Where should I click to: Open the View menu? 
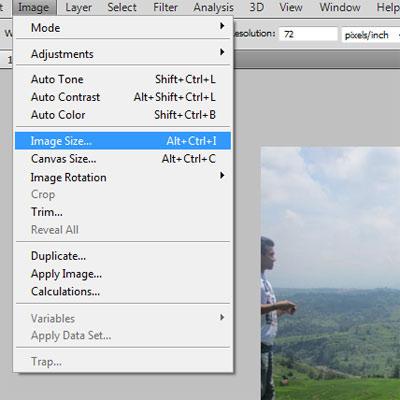[x=291, y=7]
